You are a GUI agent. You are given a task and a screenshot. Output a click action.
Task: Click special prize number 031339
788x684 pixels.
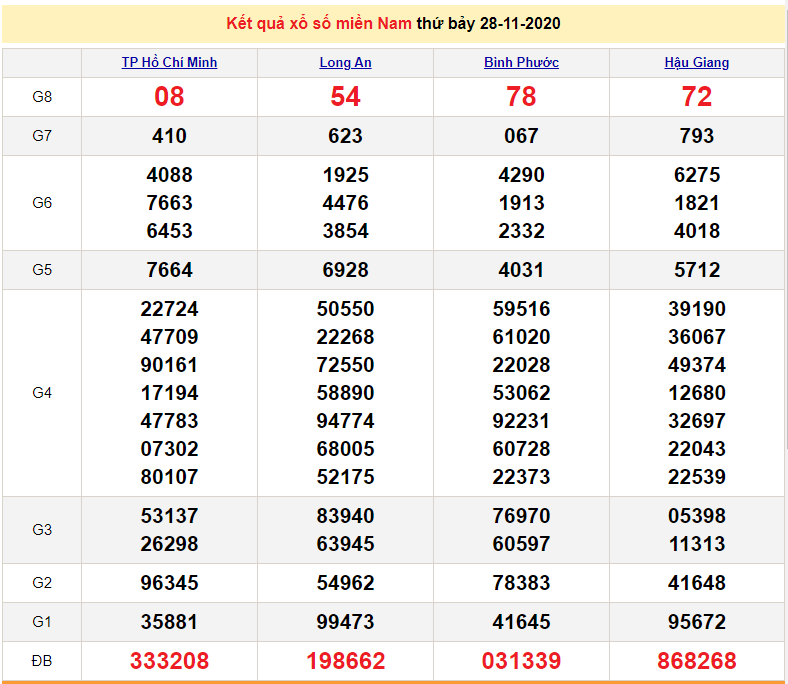[521, 661]
